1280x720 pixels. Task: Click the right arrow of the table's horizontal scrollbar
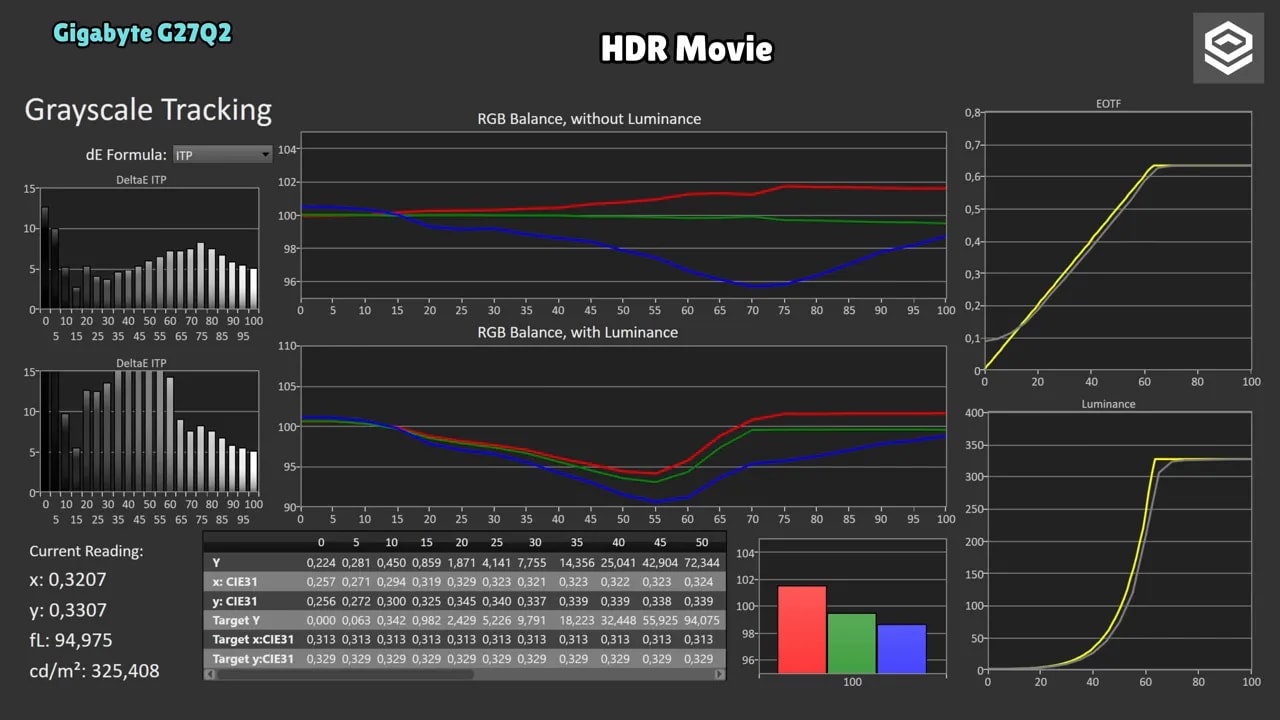click(x=720, y=675)
